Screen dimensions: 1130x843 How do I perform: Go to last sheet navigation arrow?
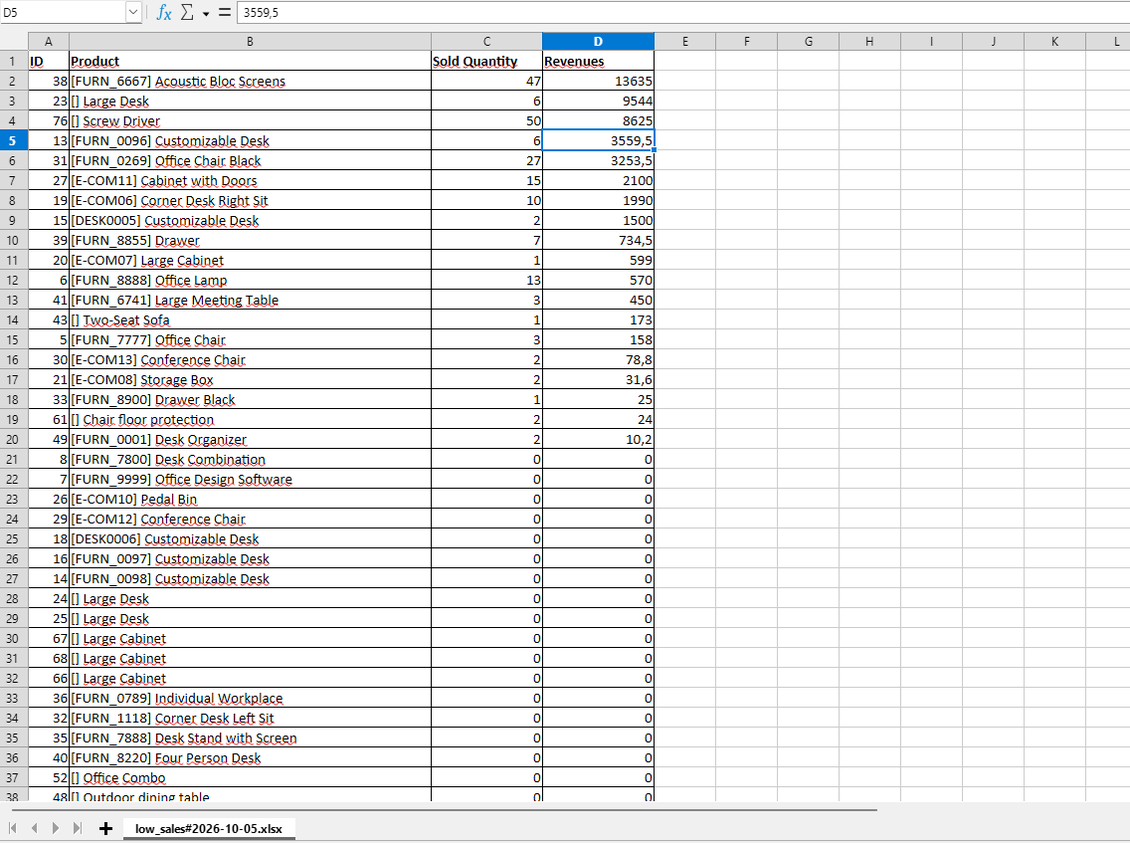coord(77,828)
